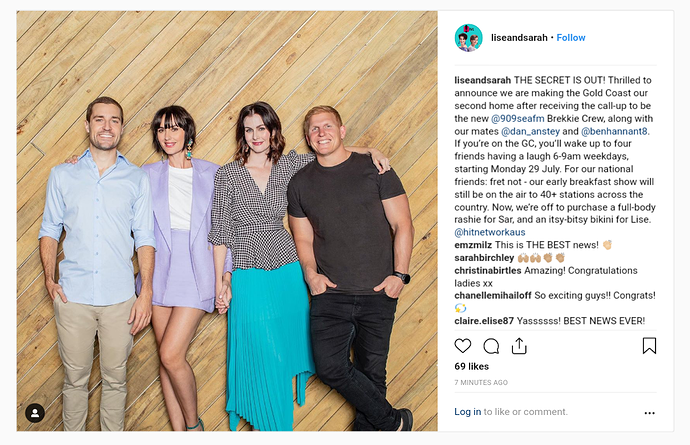View list of 69 likes
Viewport: 690px width, 445px height.
tap(472, 366)
